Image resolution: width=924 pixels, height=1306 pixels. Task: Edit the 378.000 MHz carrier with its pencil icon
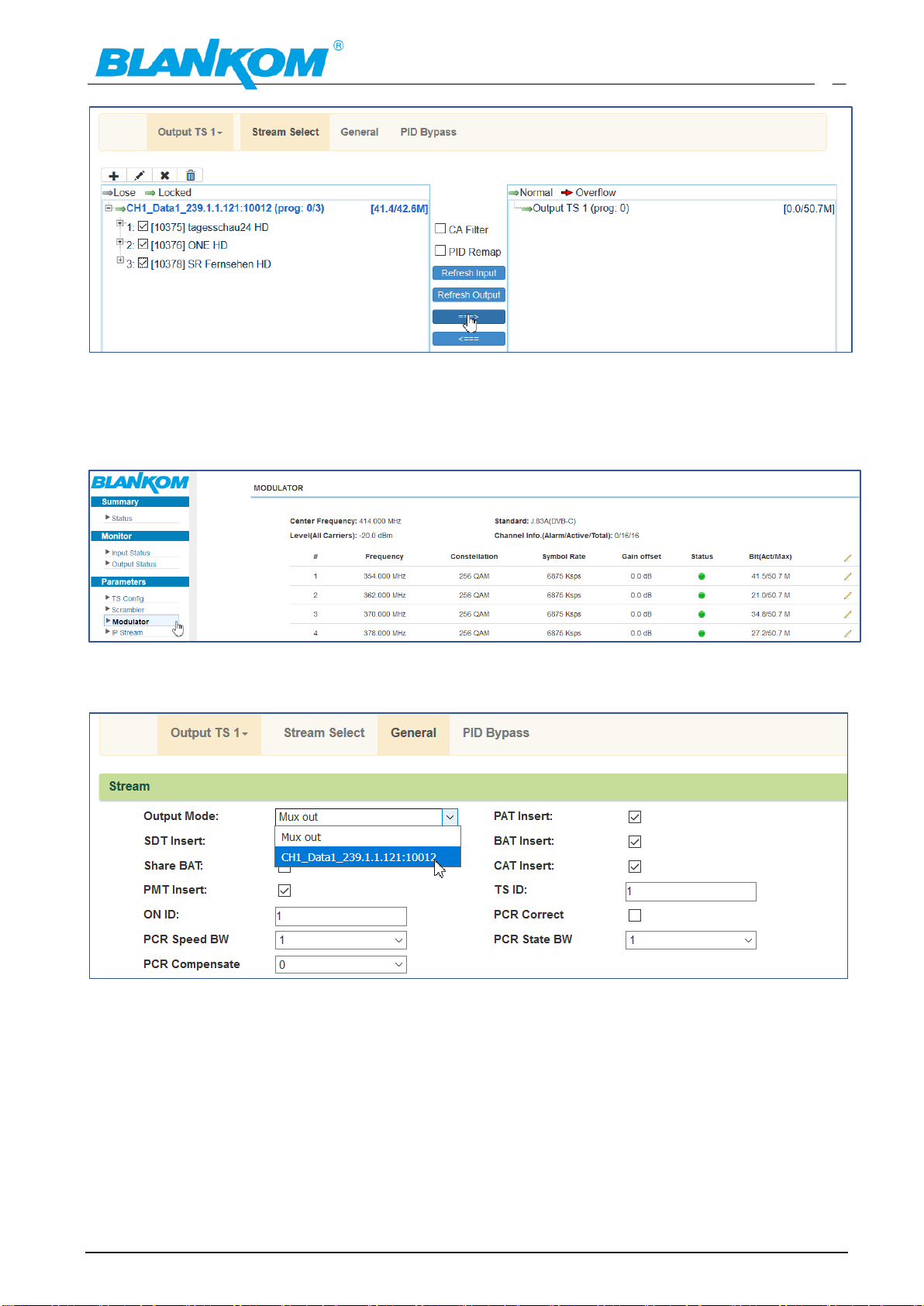click(847, 633)
